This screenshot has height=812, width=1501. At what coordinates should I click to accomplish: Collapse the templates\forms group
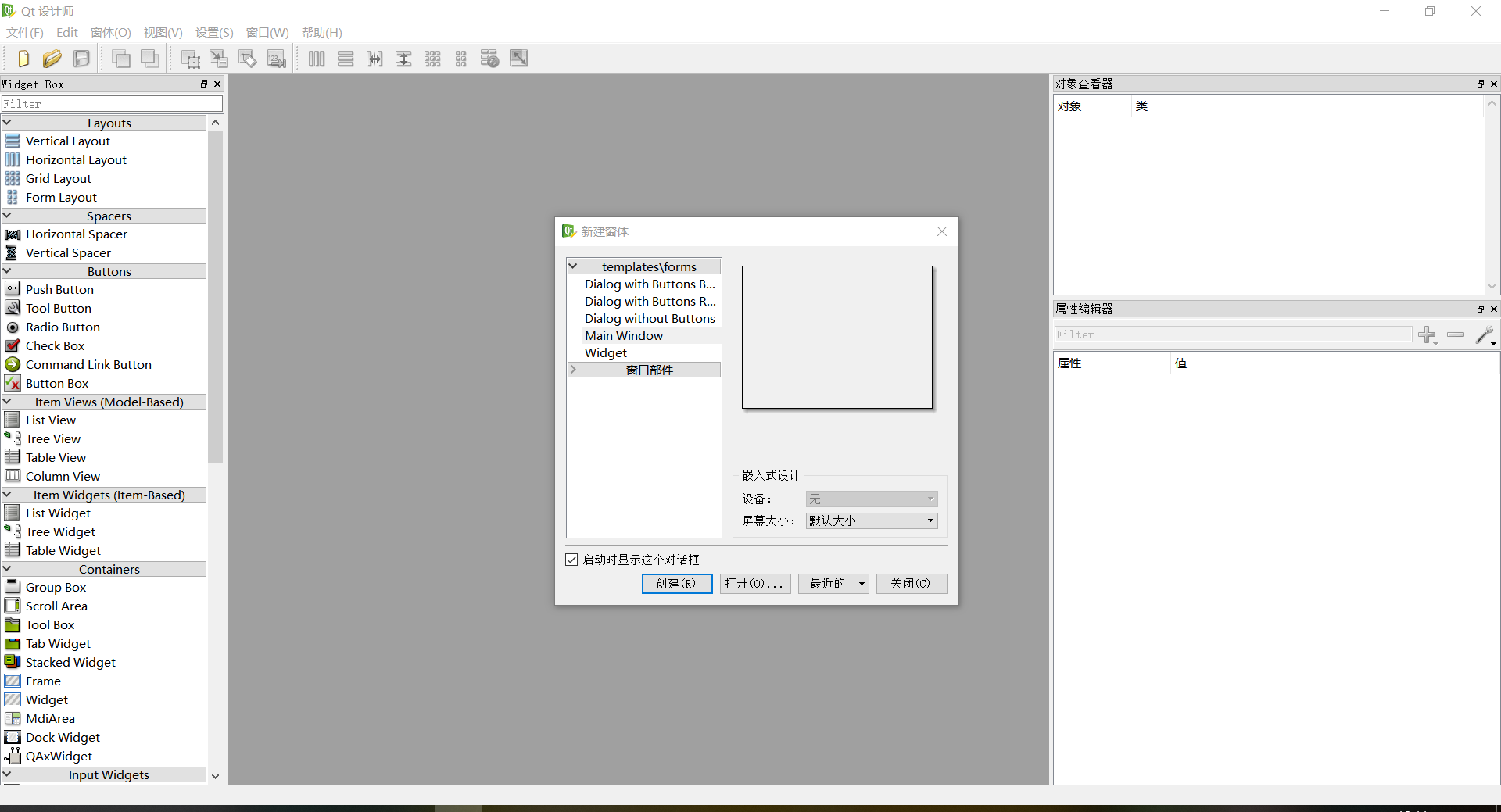pyautogui.click(x=574, y=266)
